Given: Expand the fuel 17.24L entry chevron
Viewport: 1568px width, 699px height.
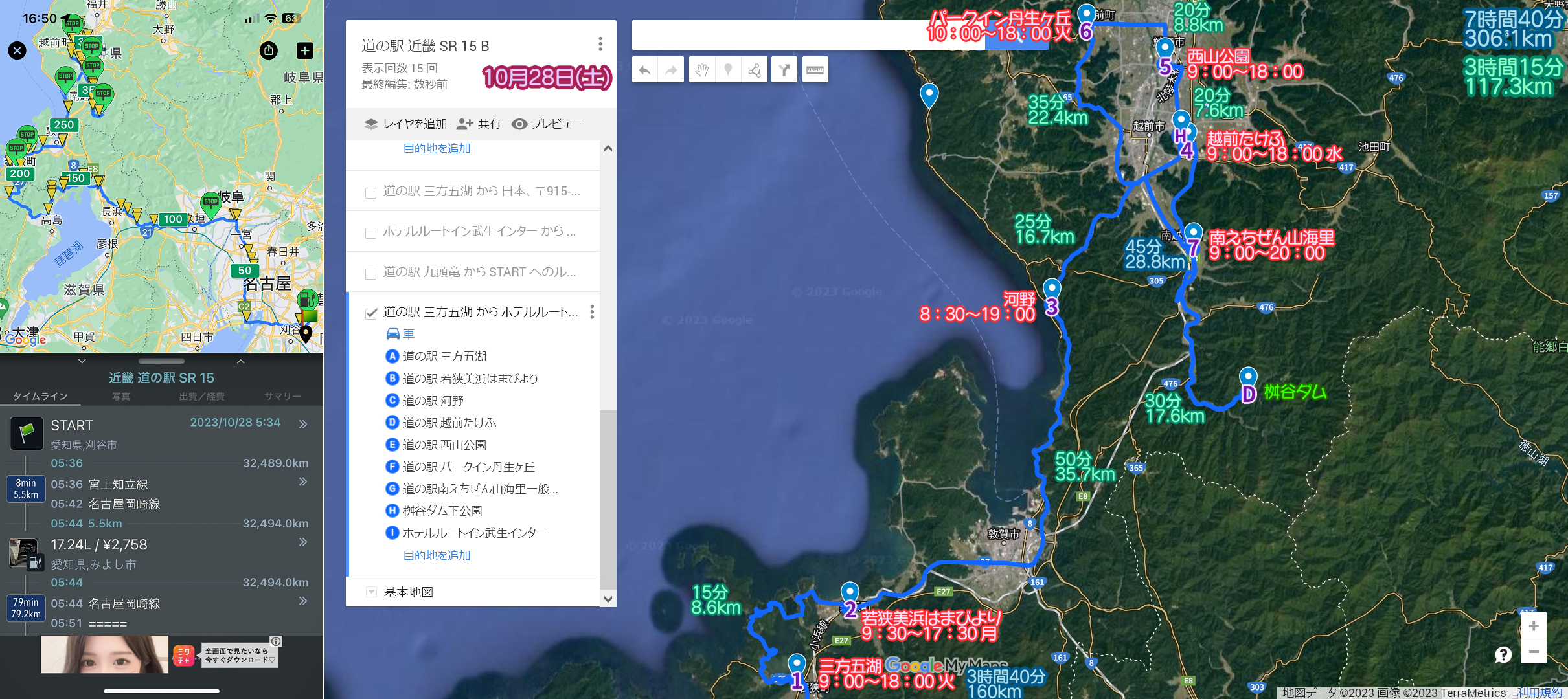Looking at the screenshot, I should point(302,542).
